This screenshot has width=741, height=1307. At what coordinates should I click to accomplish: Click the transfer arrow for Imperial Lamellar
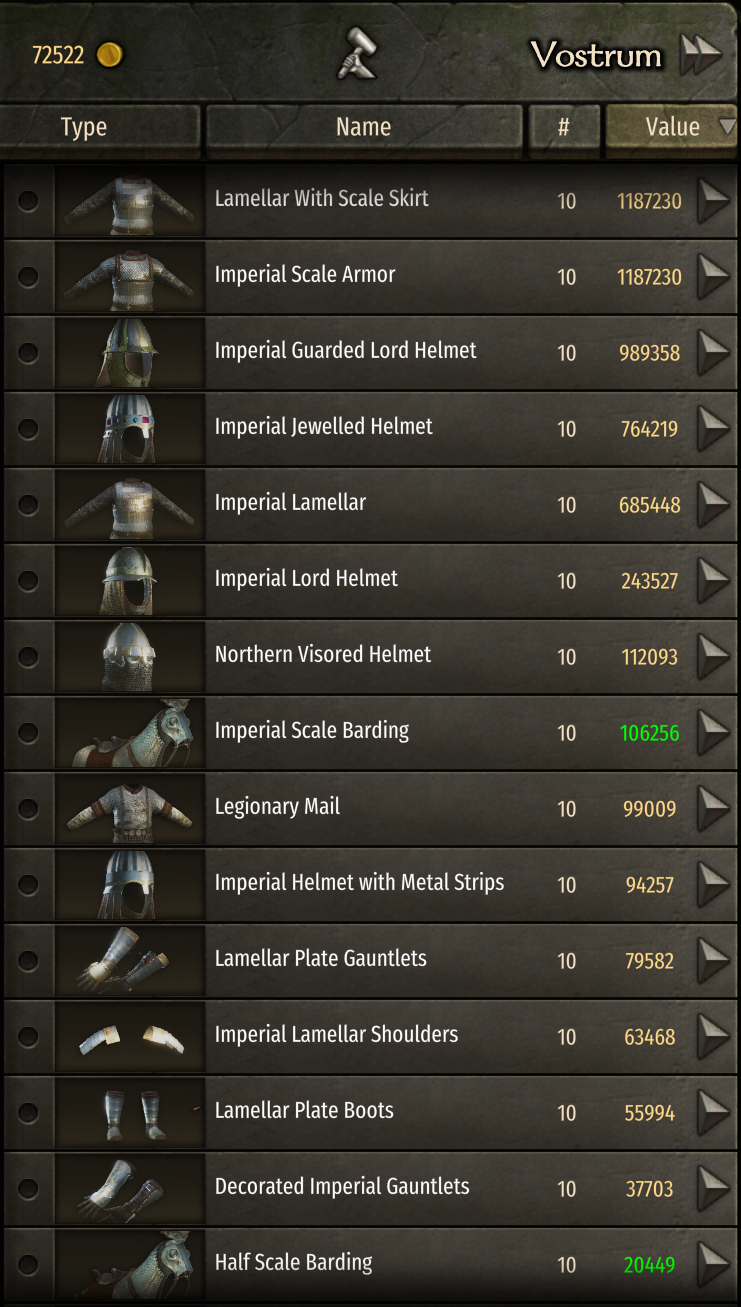[713, 504]
